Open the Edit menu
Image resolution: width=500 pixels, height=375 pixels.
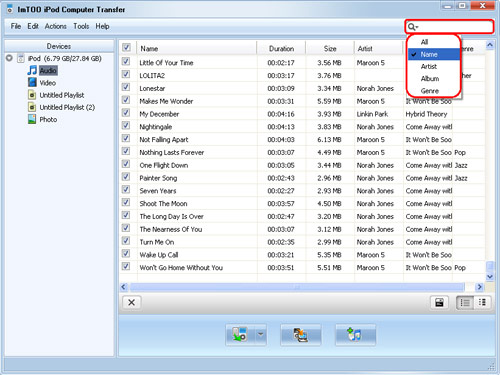coord(33,26)
